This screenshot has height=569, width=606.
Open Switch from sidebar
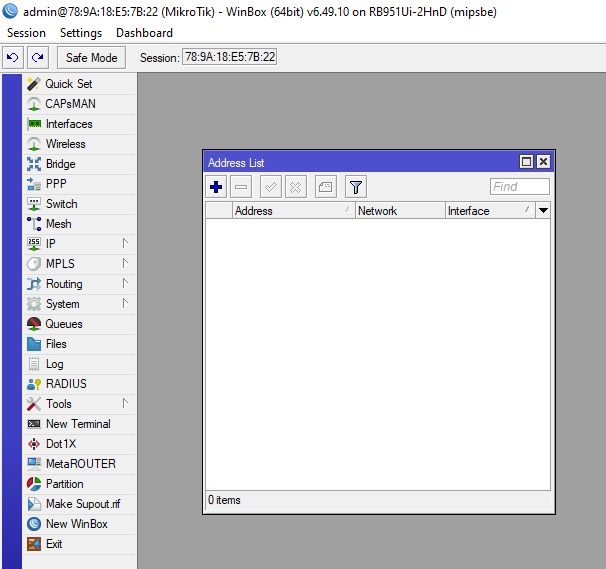80,204
